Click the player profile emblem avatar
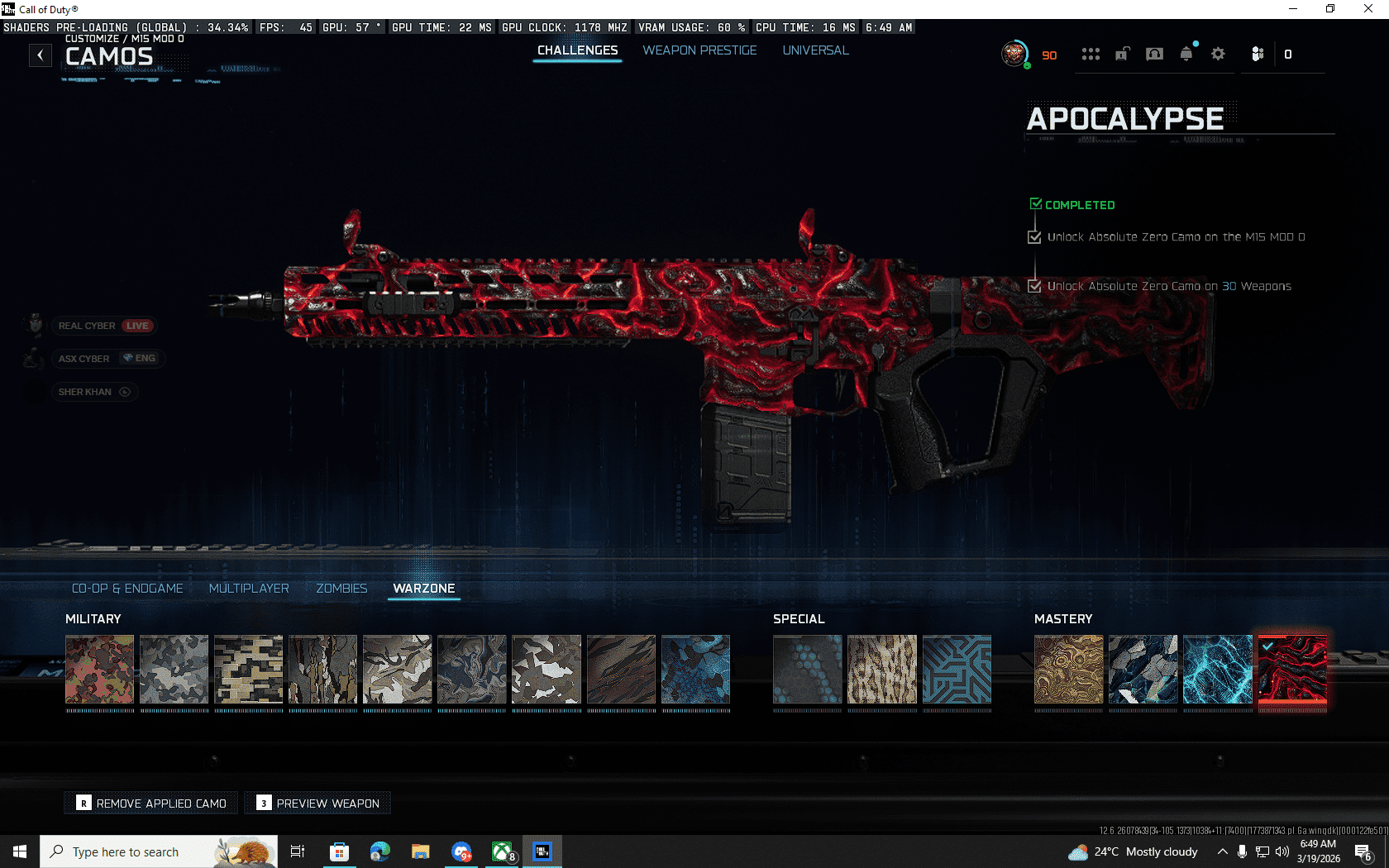Image resolution: width=1389 pixels, height=868 pixels. pos(1014,54)
